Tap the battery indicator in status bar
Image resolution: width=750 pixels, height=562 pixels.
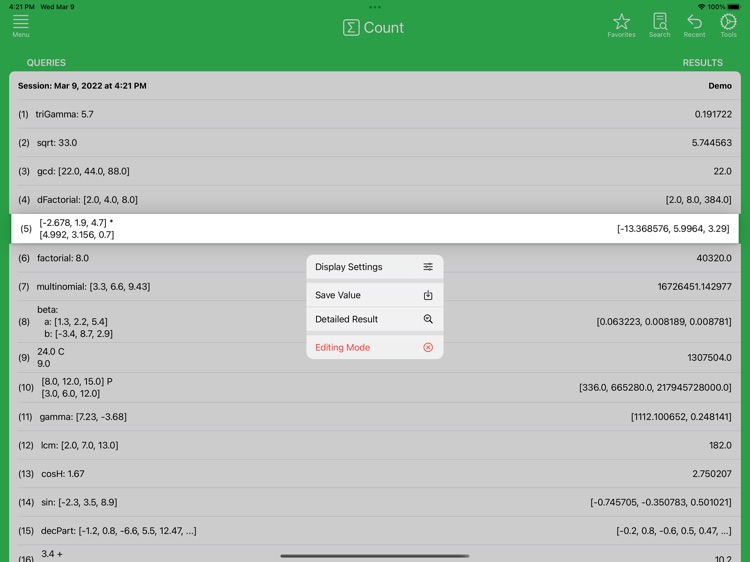734,7
